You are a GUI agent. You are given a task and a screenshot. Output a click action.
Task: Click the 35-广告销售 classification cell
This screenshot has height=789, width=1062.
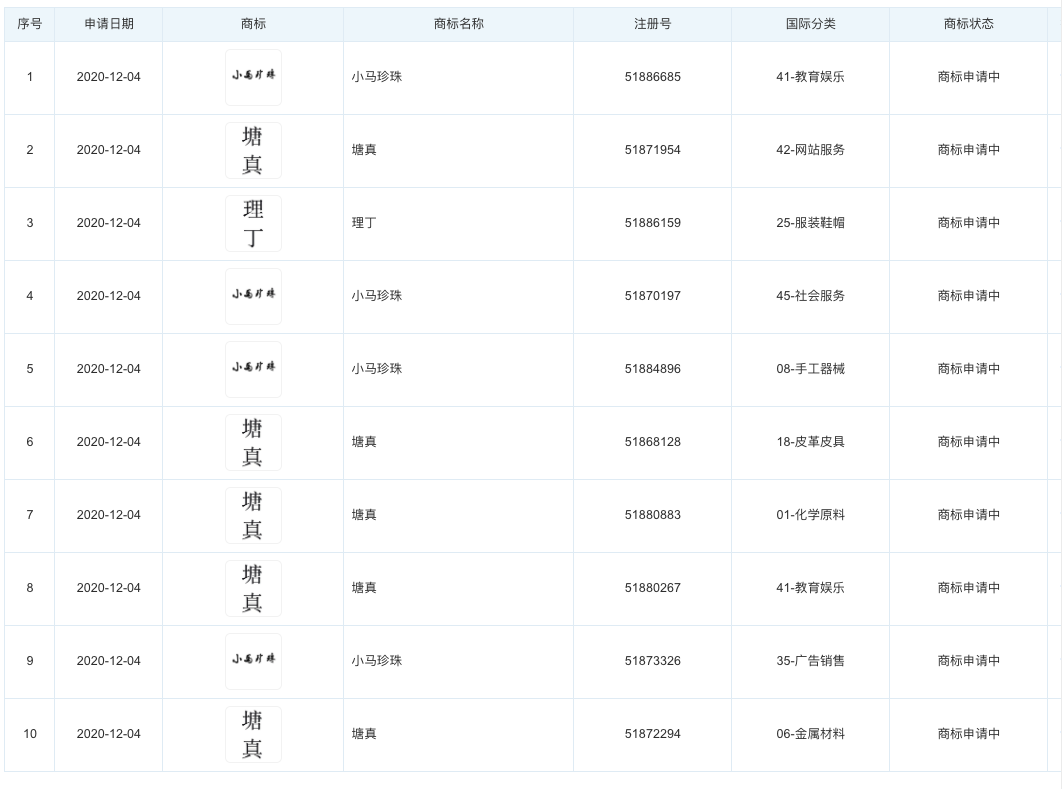tap(810, 661)
